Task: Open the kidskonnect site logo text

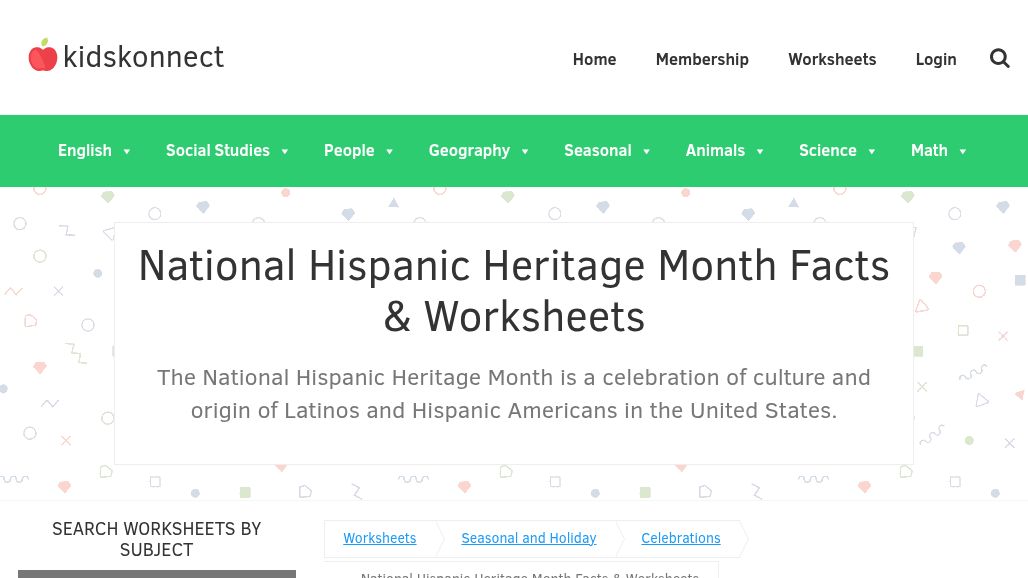Action: point(143,57)
